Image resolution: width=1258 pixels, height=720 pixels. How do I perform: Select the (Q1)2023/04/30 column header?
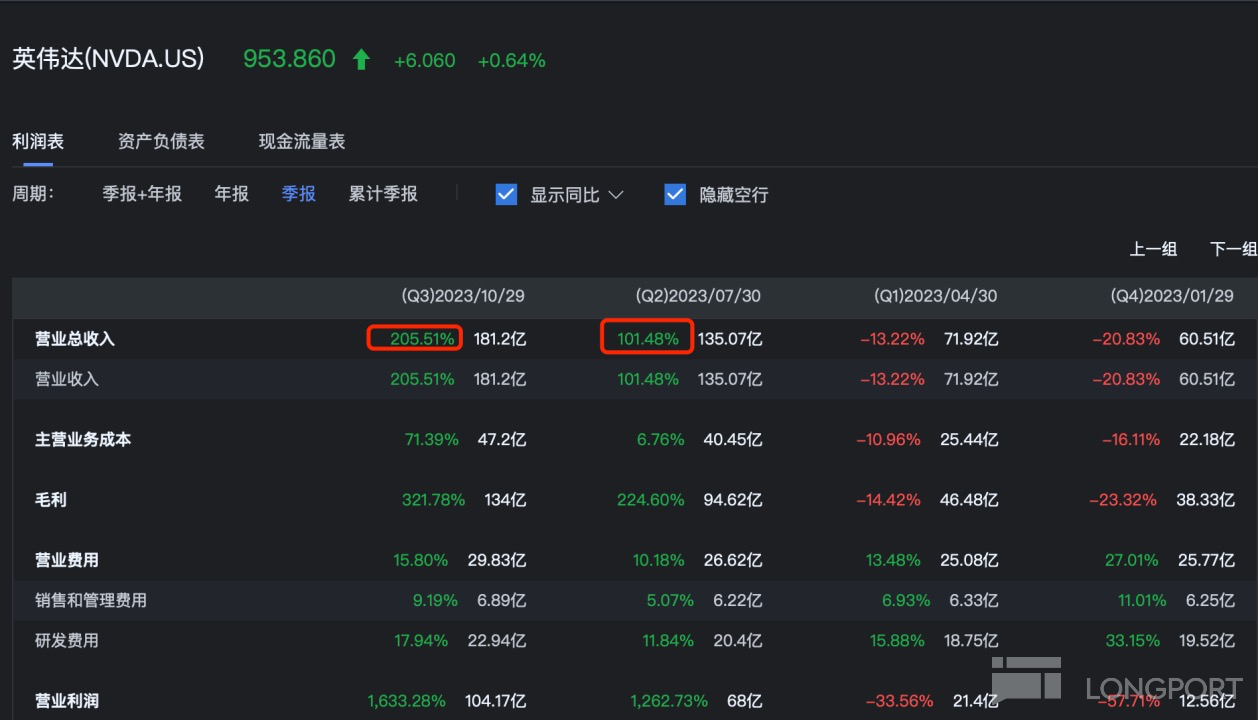(x=935, y=296)
